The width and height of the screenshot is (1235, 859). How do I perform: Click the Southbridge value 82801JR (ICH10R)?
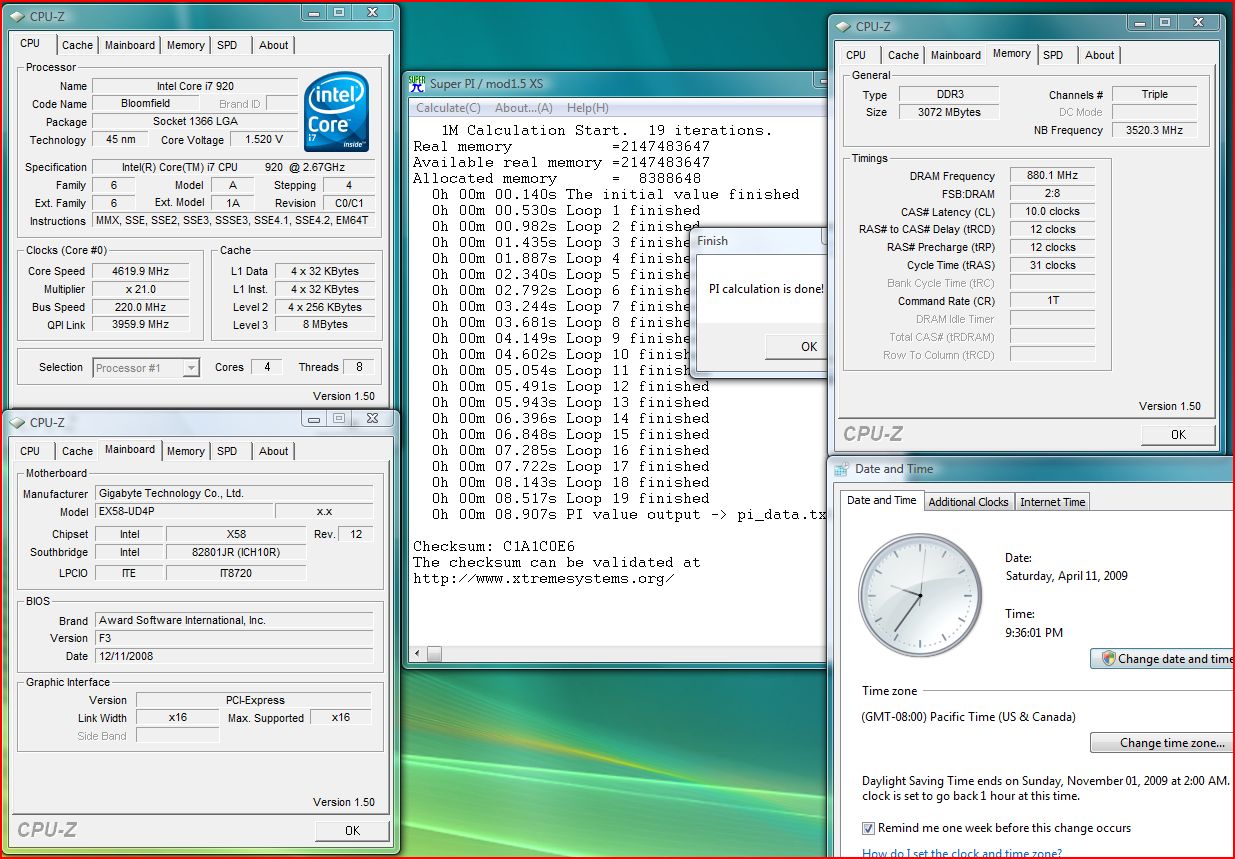point(236,552)
